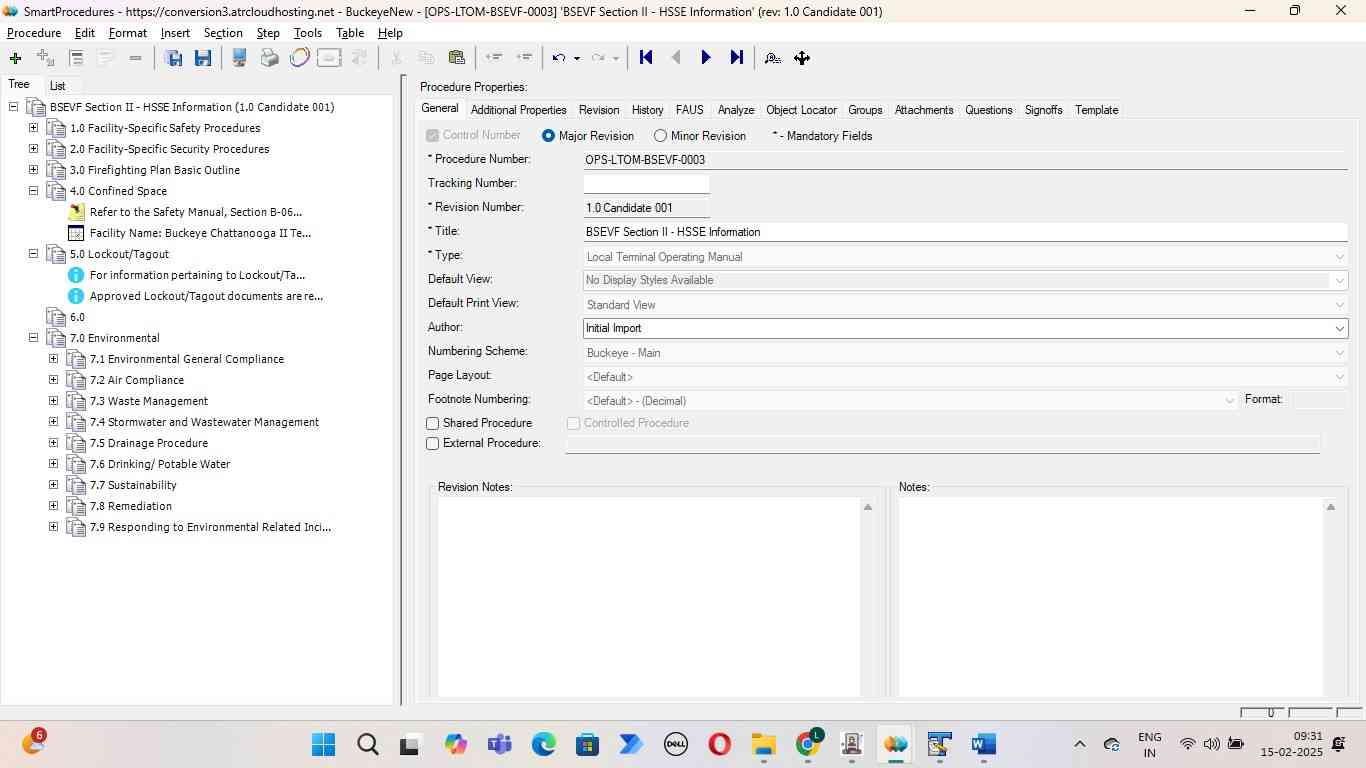This screenshot has height=768, width=1366.
Task: Click the undo arrow icon
Action: coord(559,58)
